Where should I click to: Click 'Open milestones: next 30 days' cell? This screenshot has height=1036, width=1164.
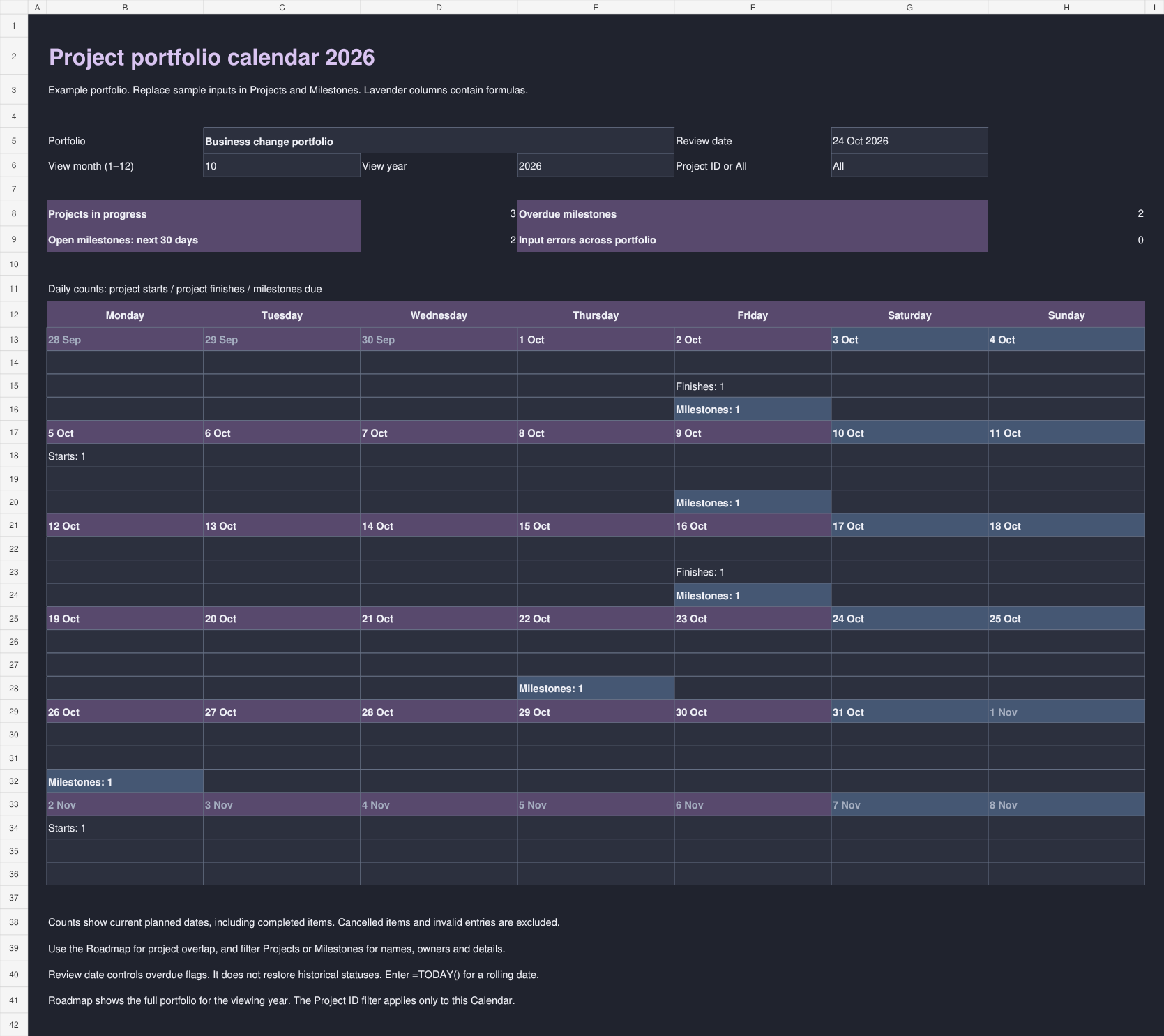(204, 240)
